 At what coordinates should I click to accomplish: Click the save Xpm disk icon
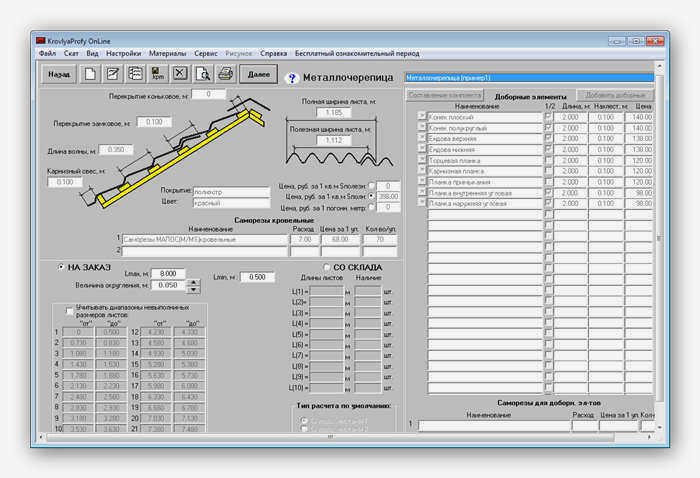(x=158, y=74)
